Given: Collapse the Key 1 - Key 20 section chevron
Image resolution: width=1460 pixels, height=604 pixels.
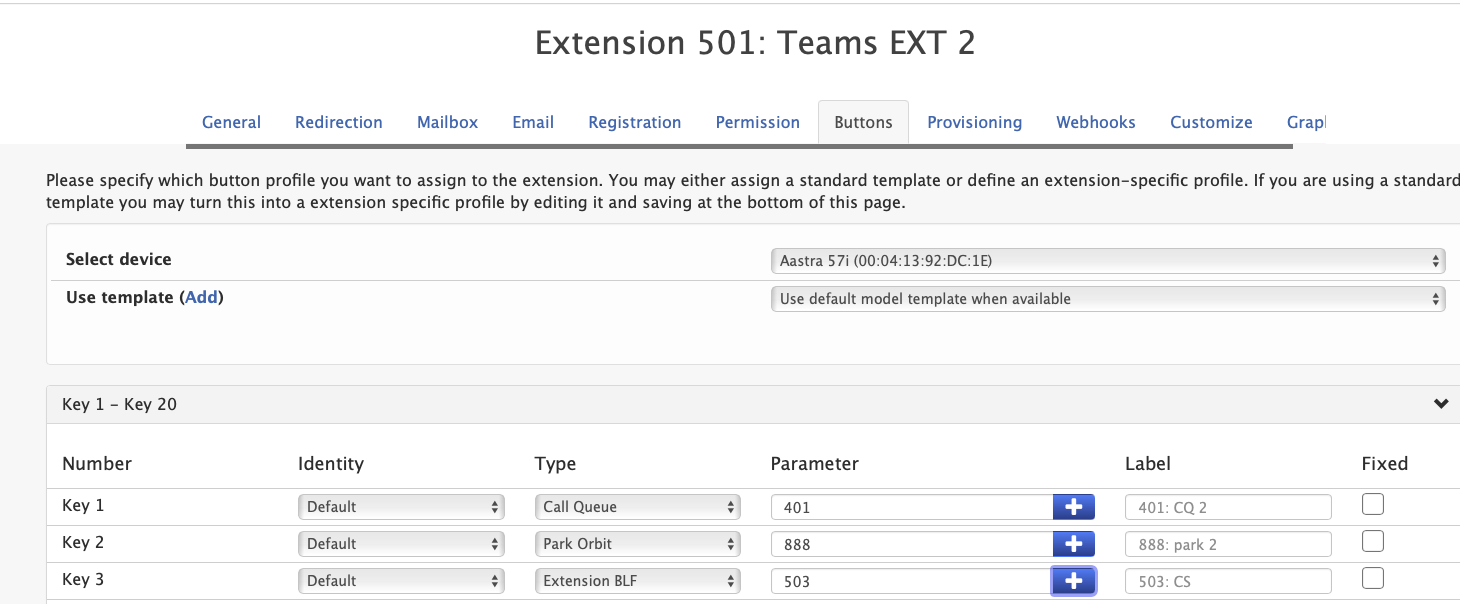Looking at the screenshot, I should 1440,404.
